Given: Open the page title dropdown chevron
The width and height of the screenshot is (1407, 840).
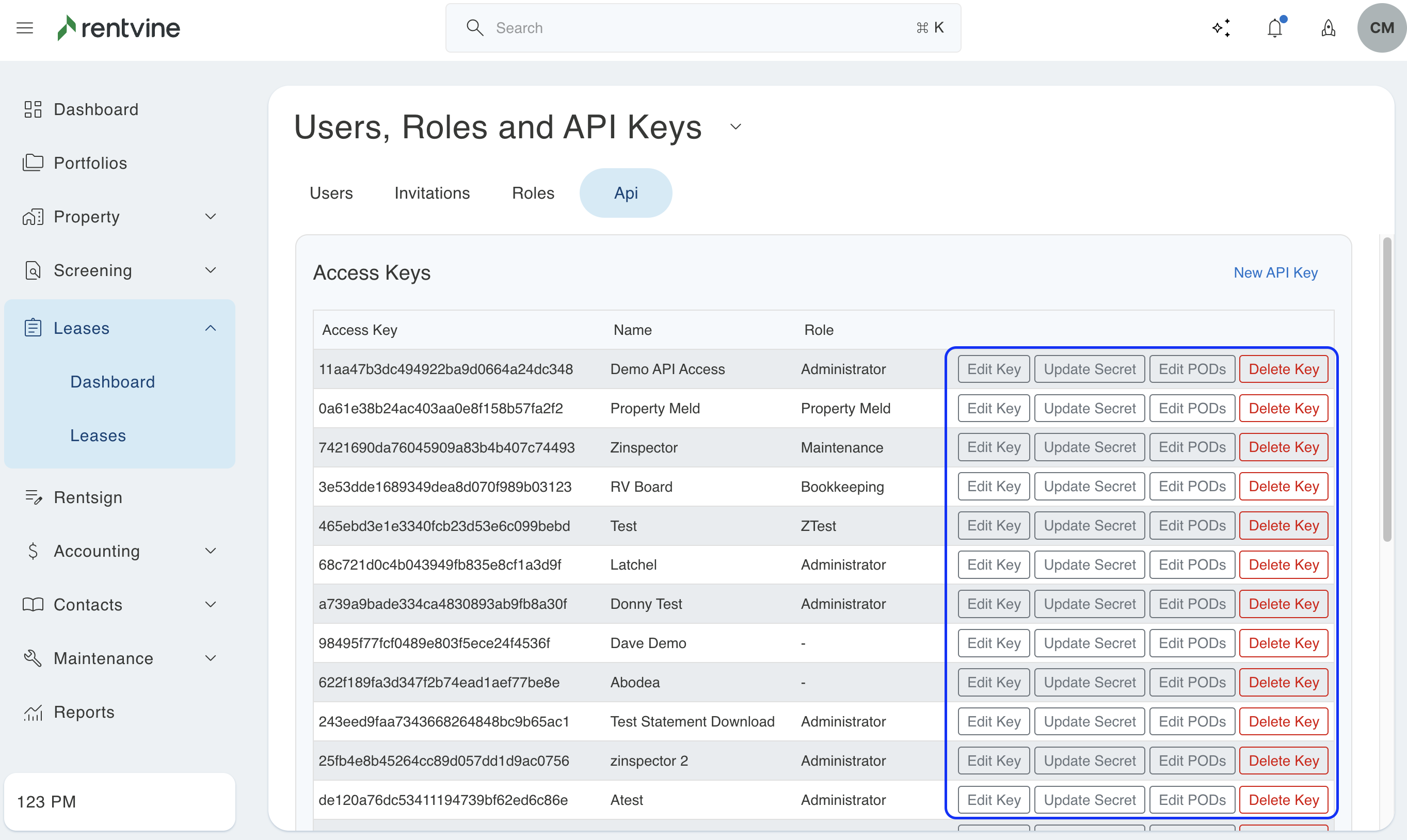Looking at the screenshot, I should [x=736, y=127].
